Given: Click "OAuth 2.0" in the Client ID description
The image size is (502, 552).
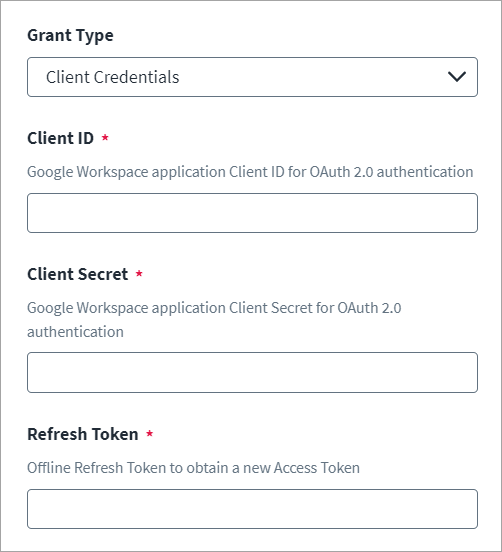Looking at the screenshot, I should pyautogui.click(x=341, y=172).
